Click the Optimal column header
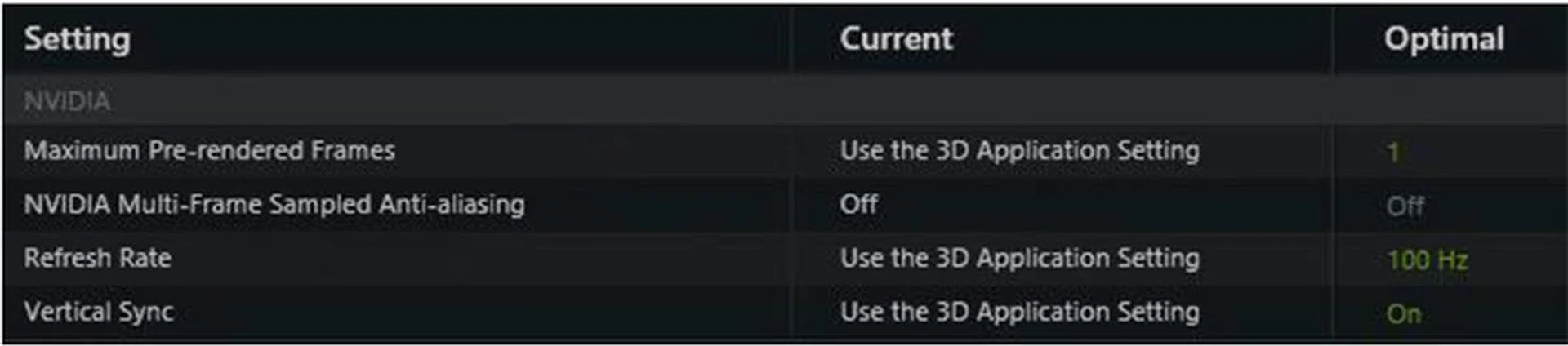 (x=1444, y=39)
